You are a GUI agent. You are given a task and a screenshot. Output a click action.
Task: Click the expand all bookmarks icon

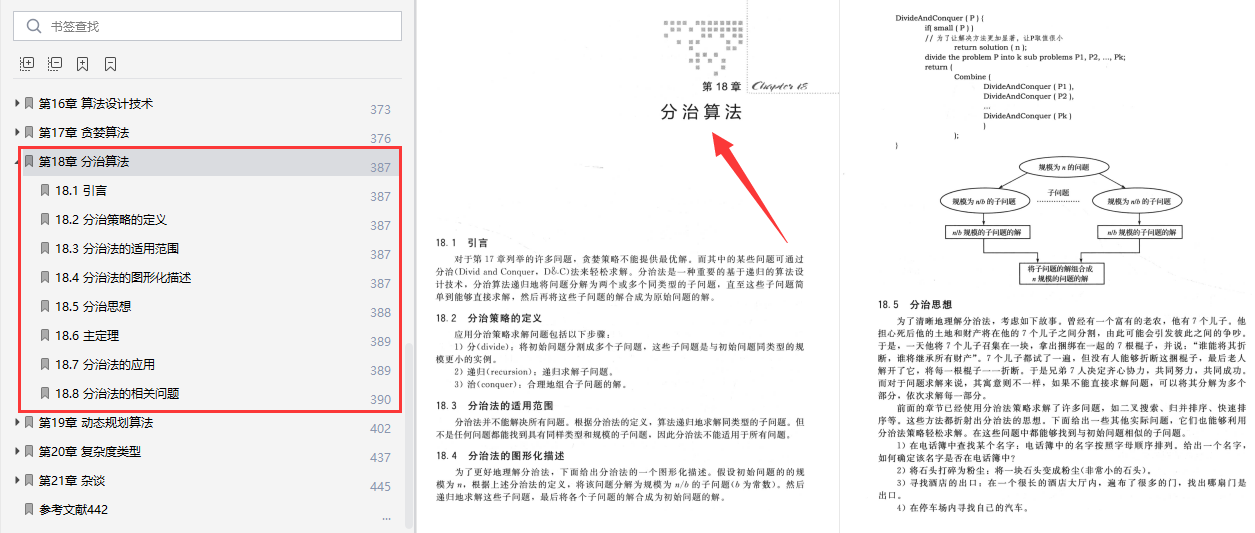[x=28, y=63]
